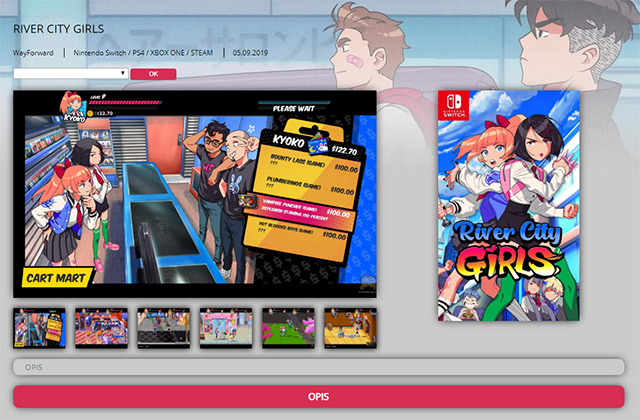640x420 pixels.
Task: Click the 05.09.2019 release date
Action: pyautogui.click(x=250, y=53)
